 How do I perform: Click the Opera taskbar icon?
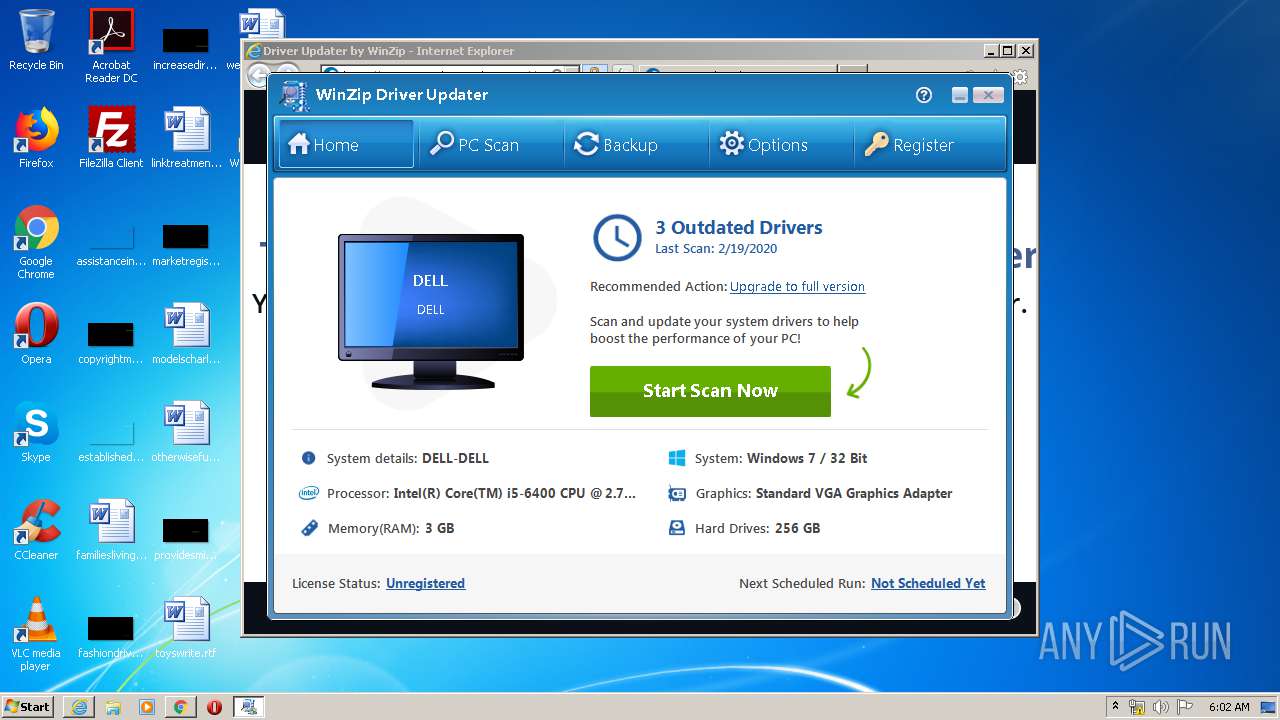pyautogui.click(x=214, y=707)
